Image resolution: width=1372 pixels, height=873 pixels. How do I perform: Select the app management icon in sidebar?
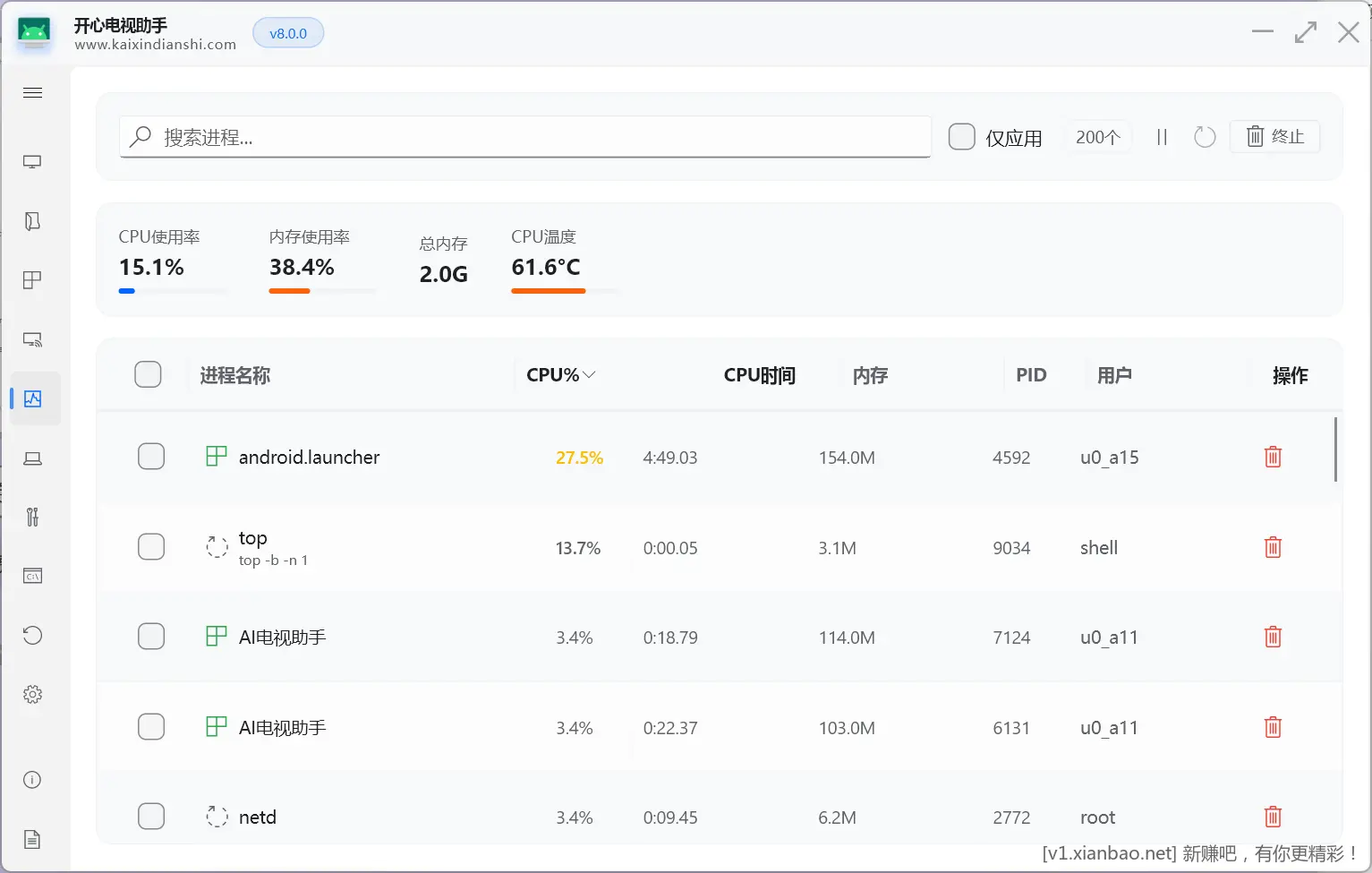tap(33, 221)
